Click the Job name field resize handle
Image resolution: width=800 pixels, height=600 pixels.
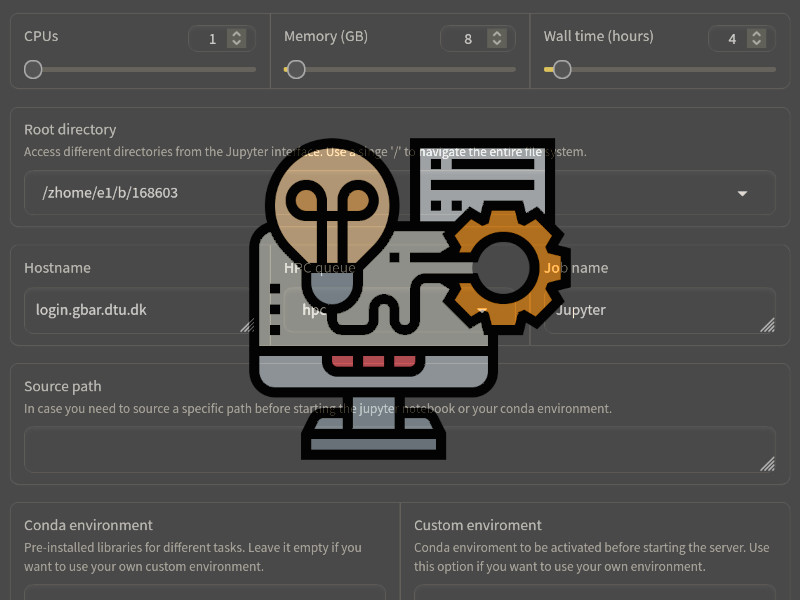[x=767, y=325]
